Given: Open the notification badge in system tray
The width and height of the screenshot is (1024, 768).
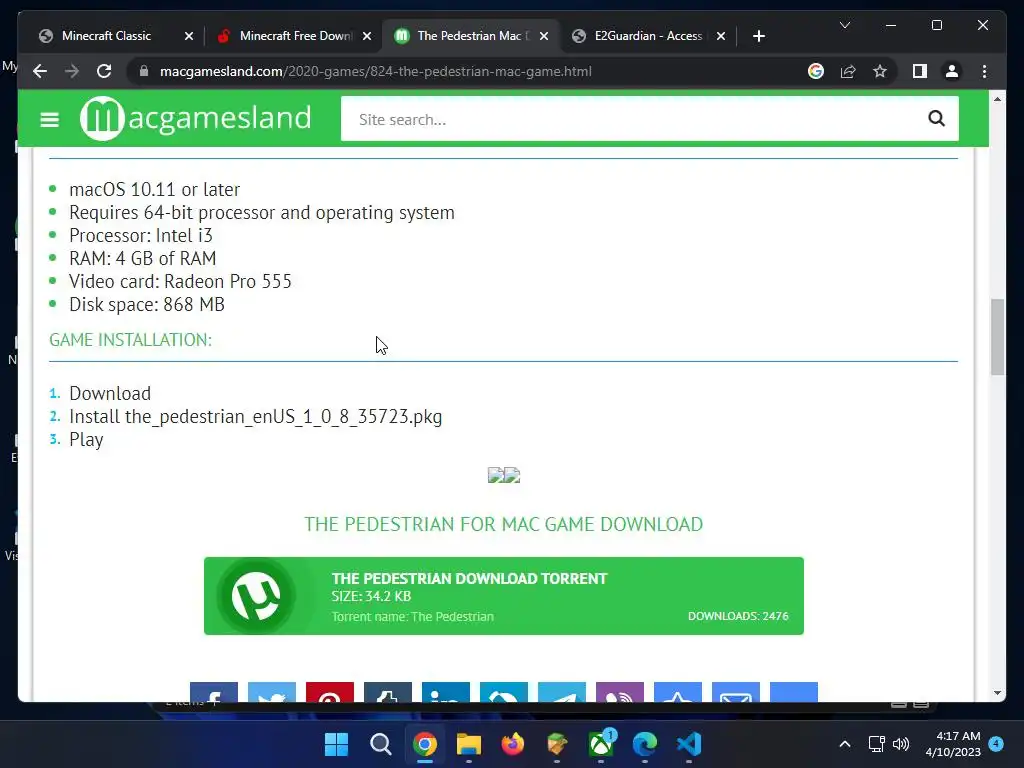Looking at the screenshot, I should pyautogui.click(x=996, y=743).
